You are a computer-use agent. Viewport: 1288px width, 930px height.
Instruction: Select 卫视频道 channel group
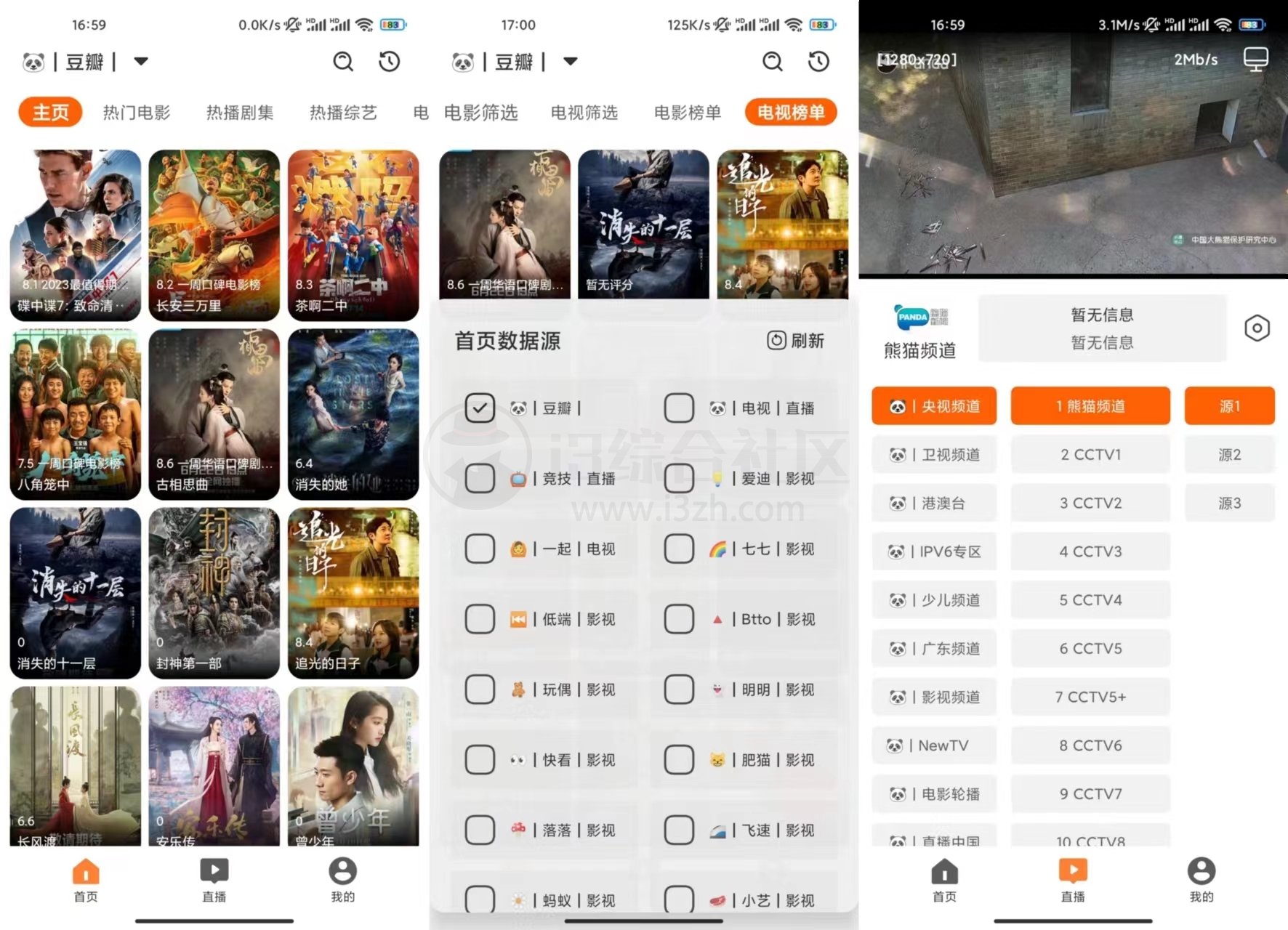point(934,455)
